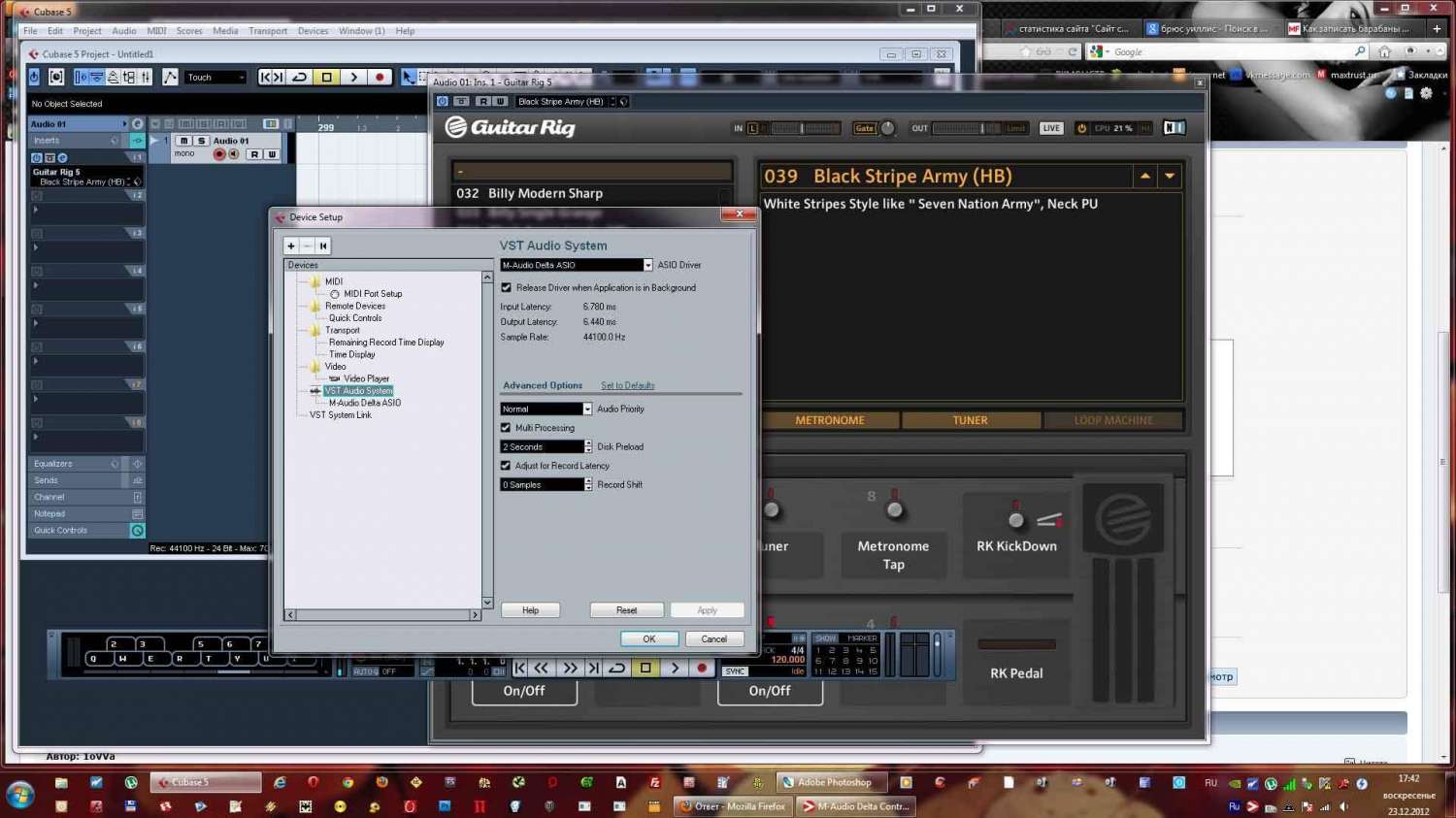Click the Guitar Rig input level slider
This screenshot has width=1456, height=818.
click(x=803, y=128)
